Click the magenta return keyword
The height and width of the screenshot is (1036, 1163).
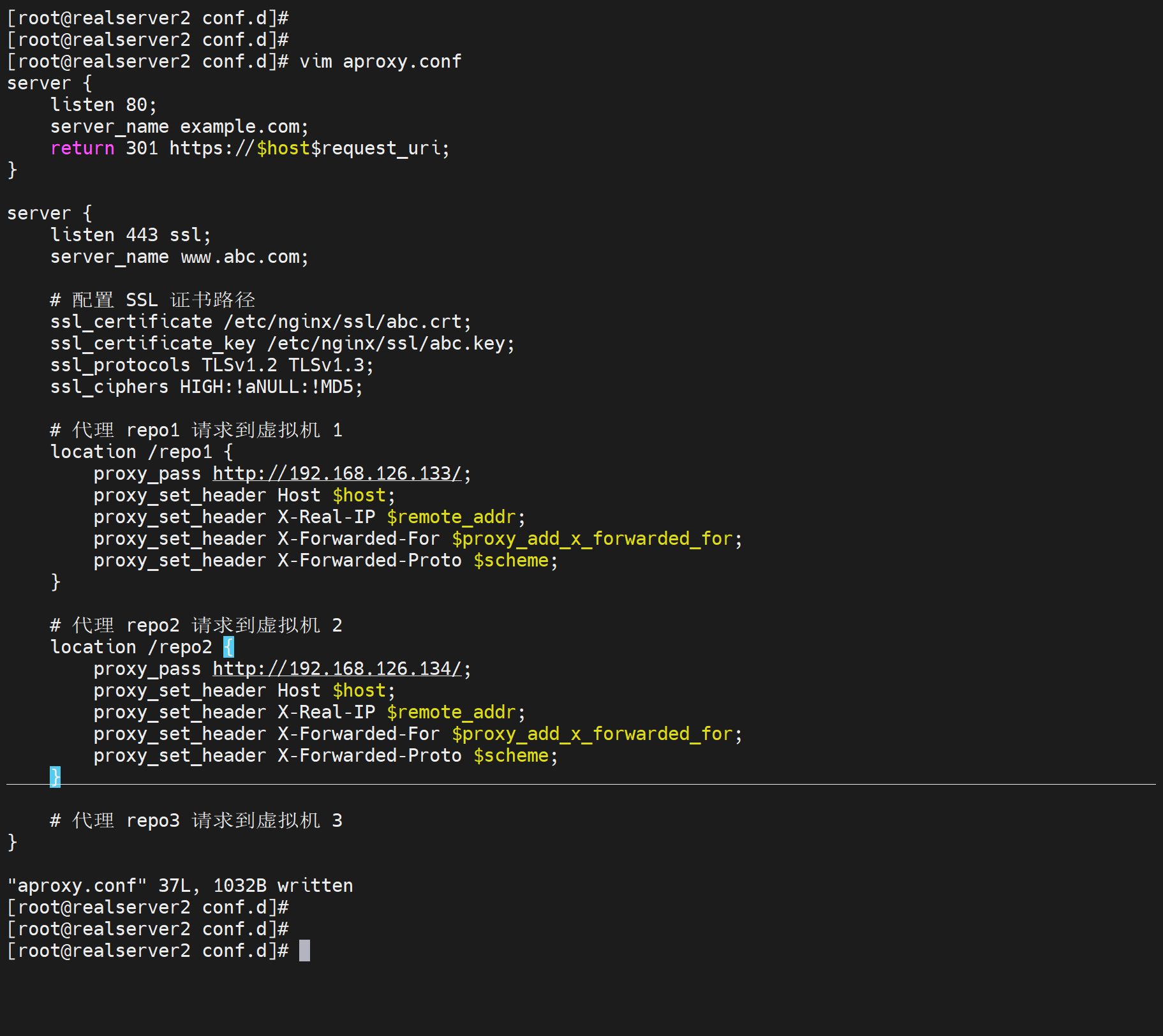tap(82, 148)
